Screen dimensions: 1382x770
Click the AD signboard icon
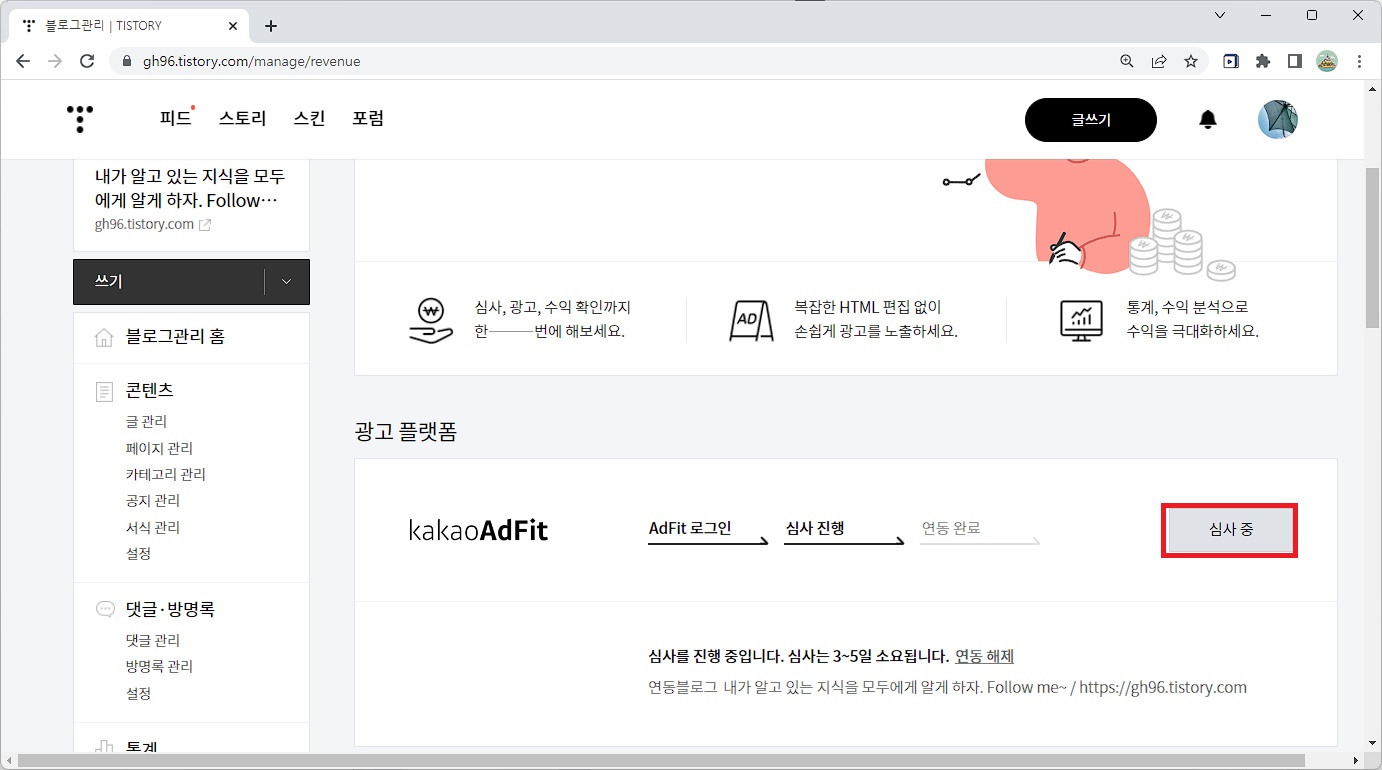pos(751,321)
